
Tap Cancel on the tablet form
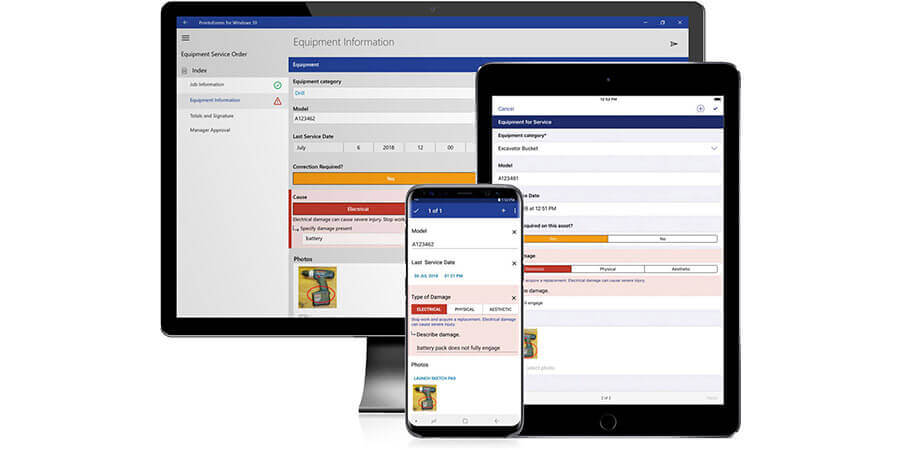(x=506, y=108)
